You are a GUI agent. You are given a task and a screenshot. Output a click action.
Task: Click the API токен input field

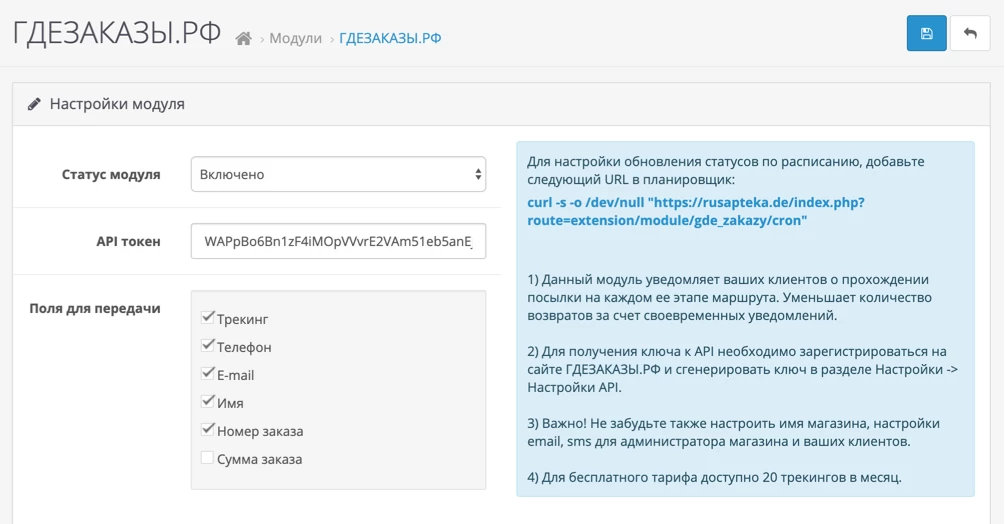(338, 241)
